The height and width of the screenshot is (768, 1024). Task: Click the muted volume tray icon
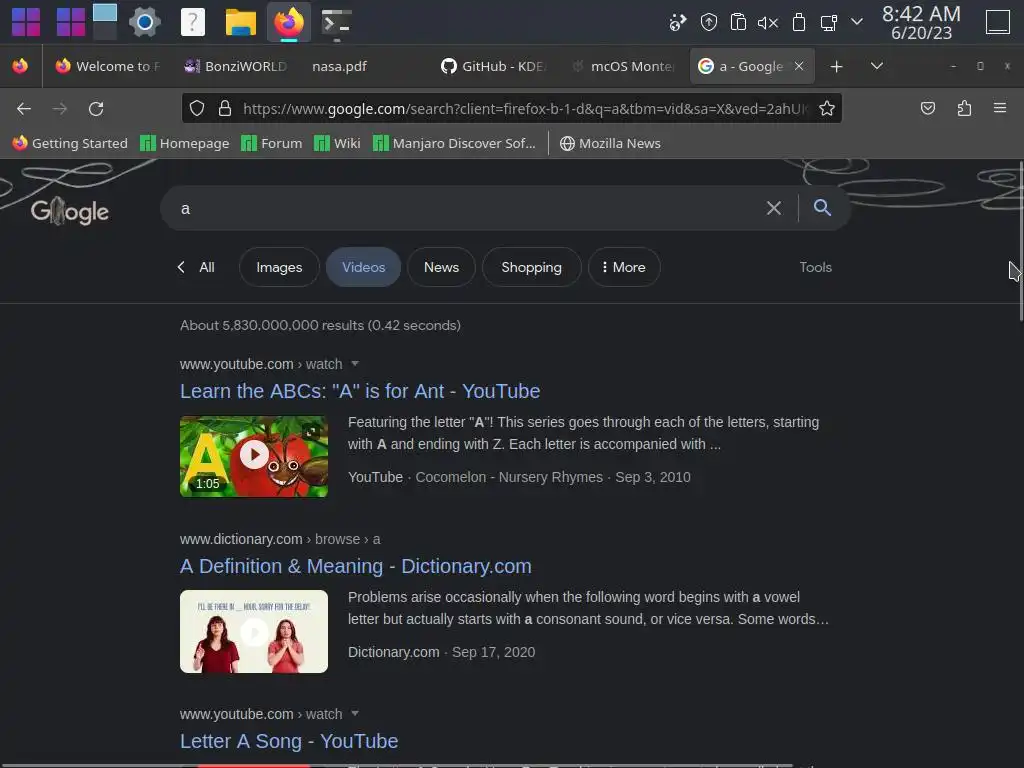tap(768, 23)
